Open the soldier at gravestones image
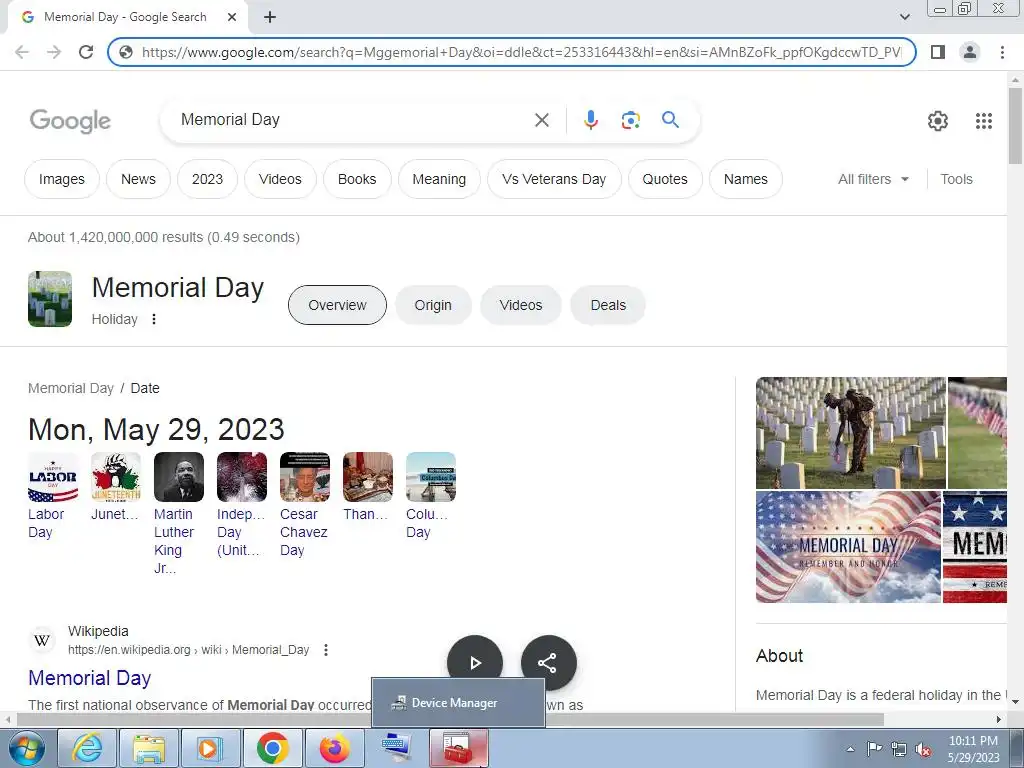 coord(850,432)
